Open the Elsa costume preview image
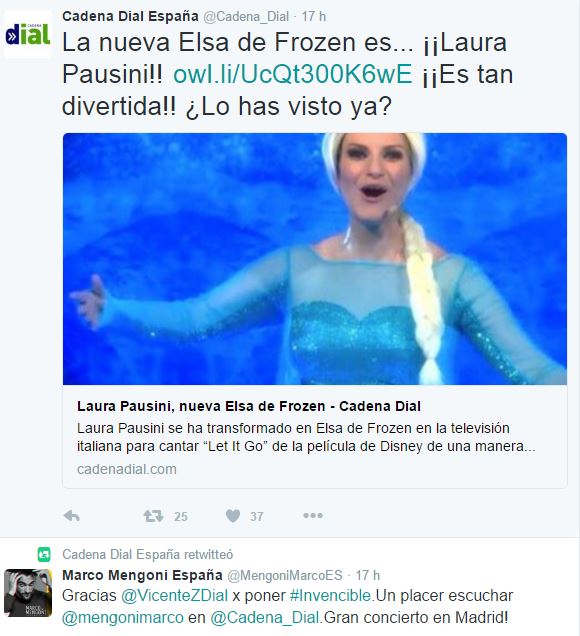580x636 pixels. click(315, 259)
